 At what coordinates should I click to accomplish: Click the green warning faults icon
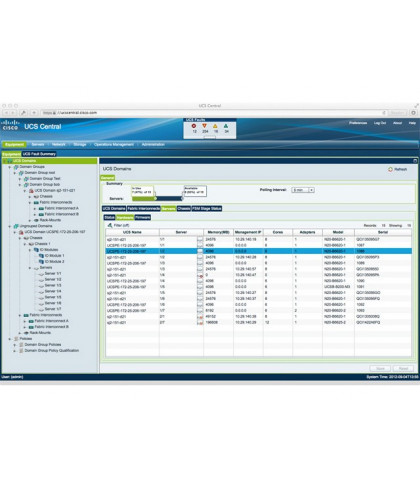point(226,126)
